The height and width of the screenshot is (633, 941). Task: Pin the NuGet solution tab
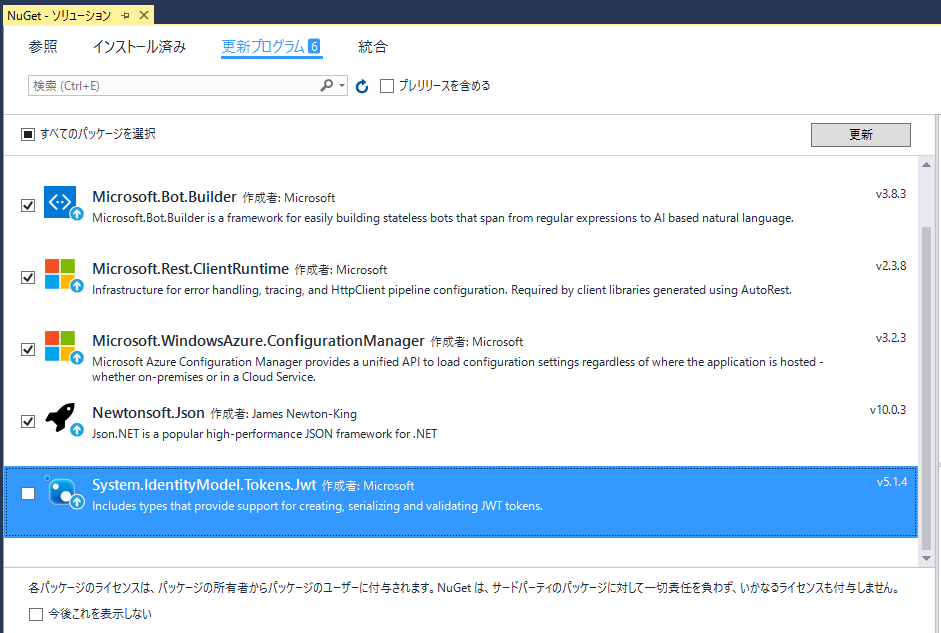tap(125, 16)
